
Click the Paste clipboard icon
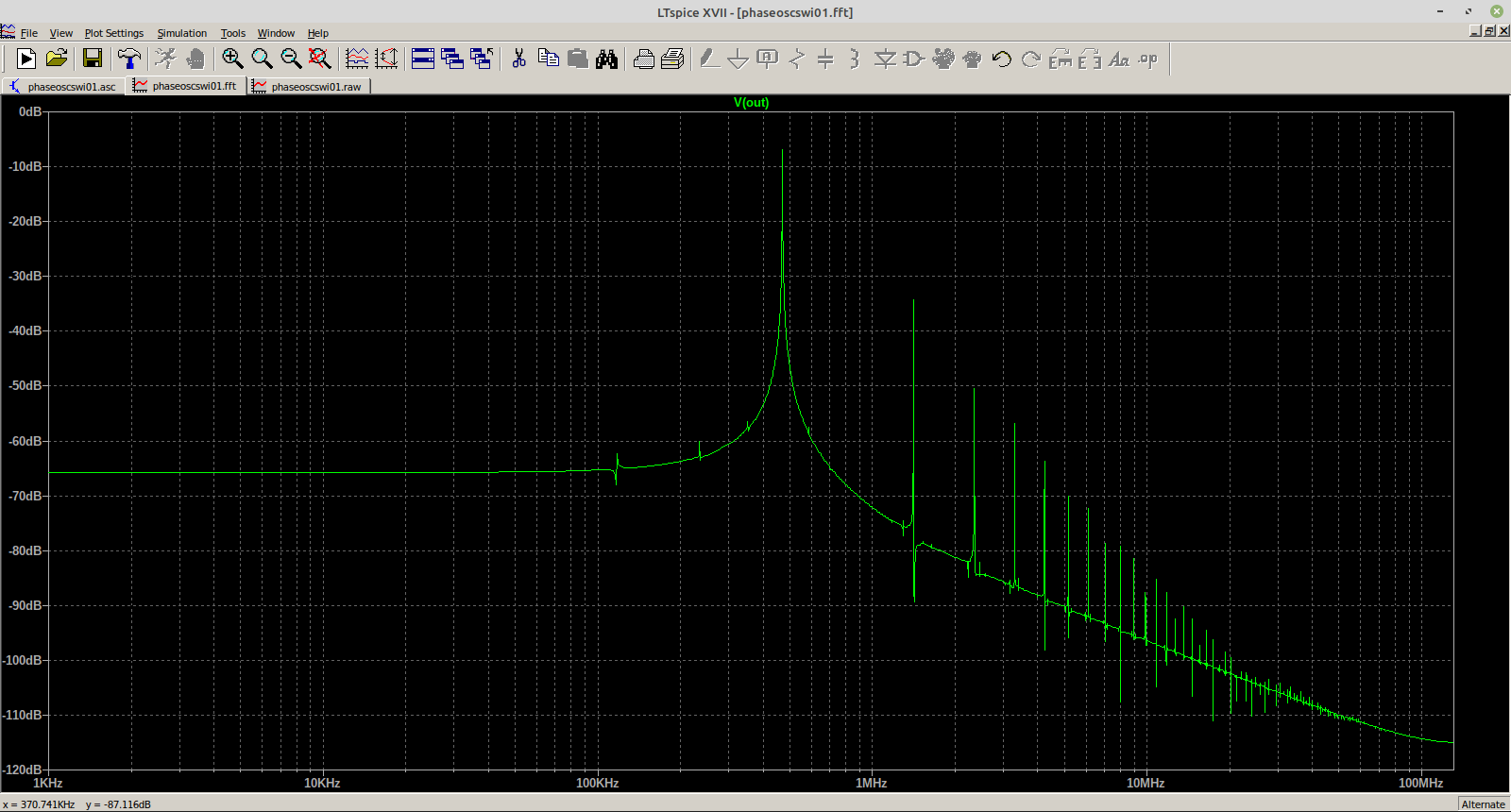tap(577, 59)
